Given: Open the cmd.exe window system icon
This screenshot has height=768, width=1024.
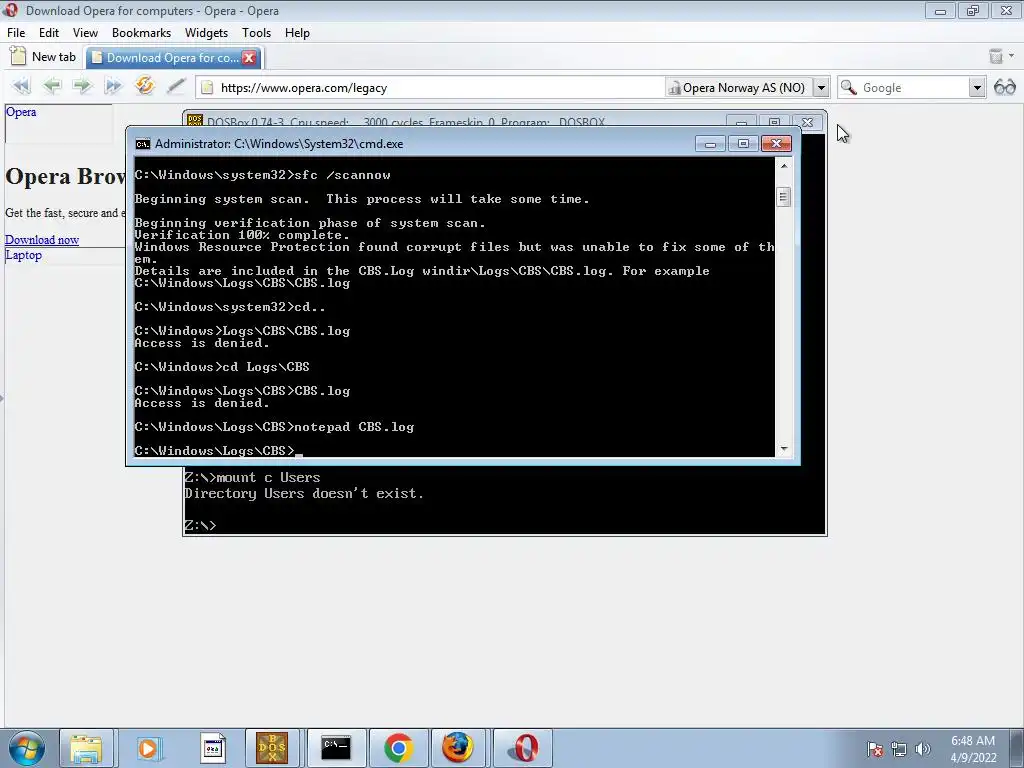Looking at the screenshot, I should point(142,144).
